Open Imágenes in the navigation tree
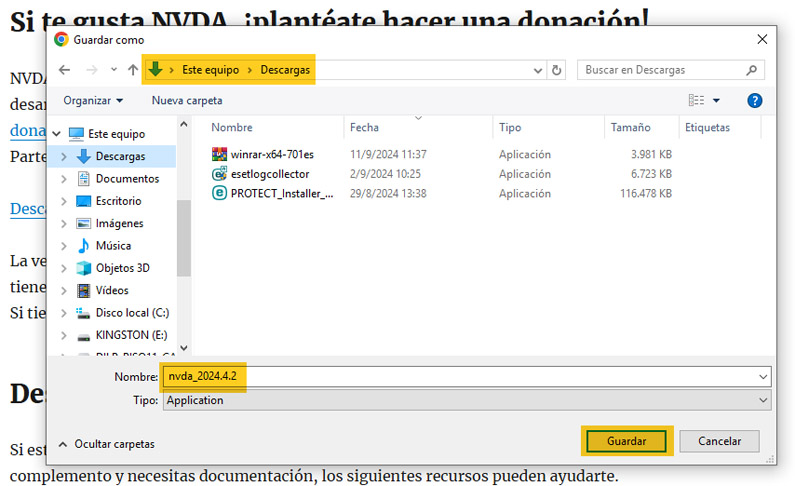 [x=120, y=223]
